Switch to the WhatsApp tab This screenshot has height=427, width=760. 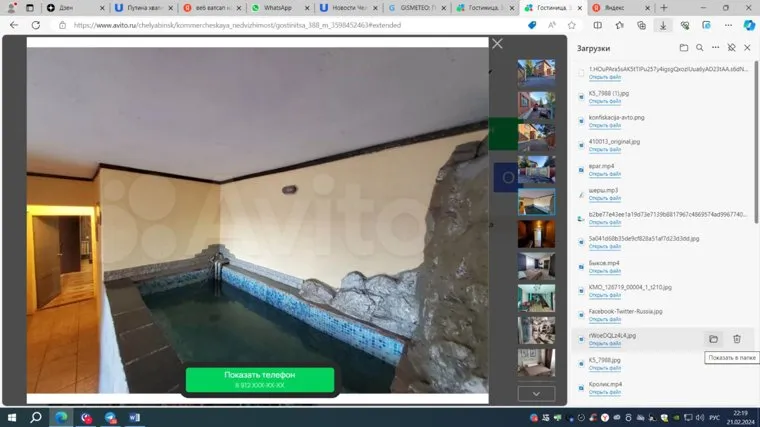tap(275, 7)
